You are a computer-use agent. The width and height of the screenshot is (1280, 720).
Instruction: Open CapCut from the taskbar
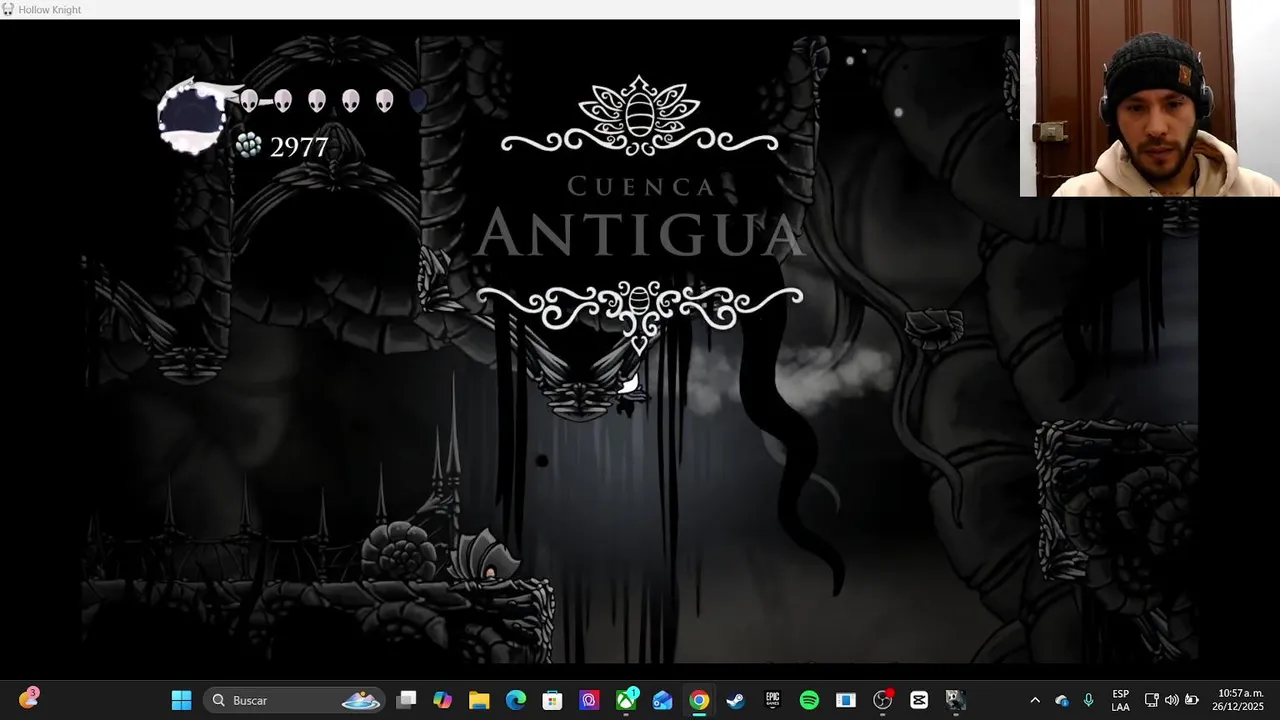click(x=919, y=700)
